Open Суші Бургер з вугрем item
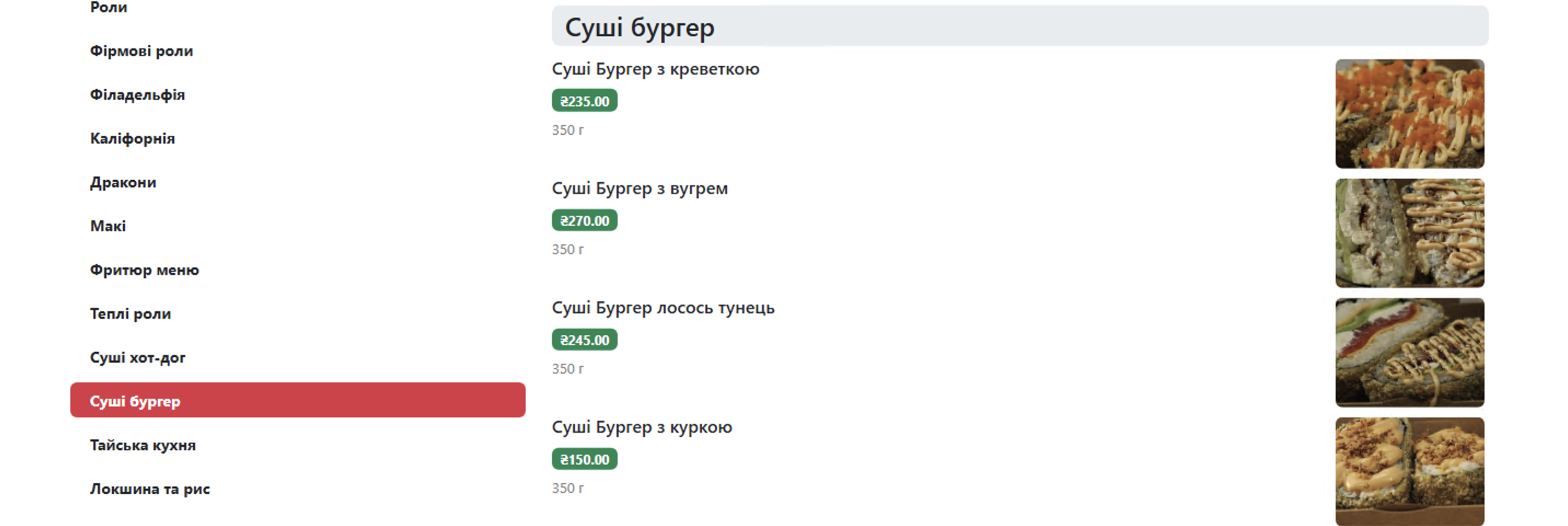The width and height of the screenshot is (1568, 526). point(640,188)
